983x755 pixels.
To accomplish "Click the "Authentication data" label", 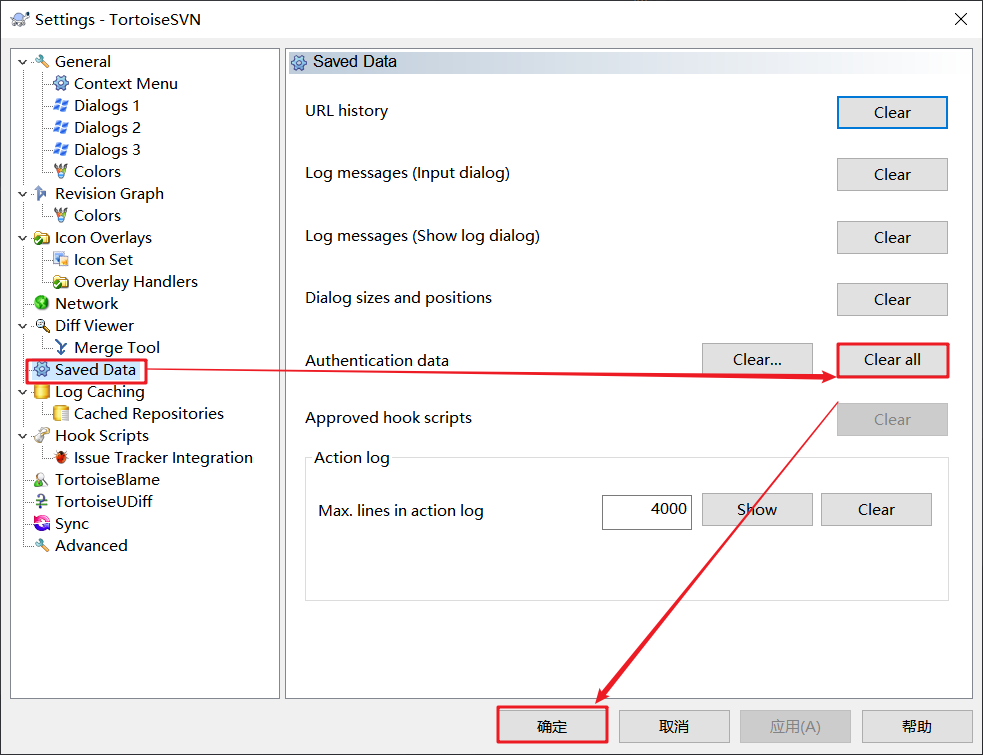I will coord(377,361).
